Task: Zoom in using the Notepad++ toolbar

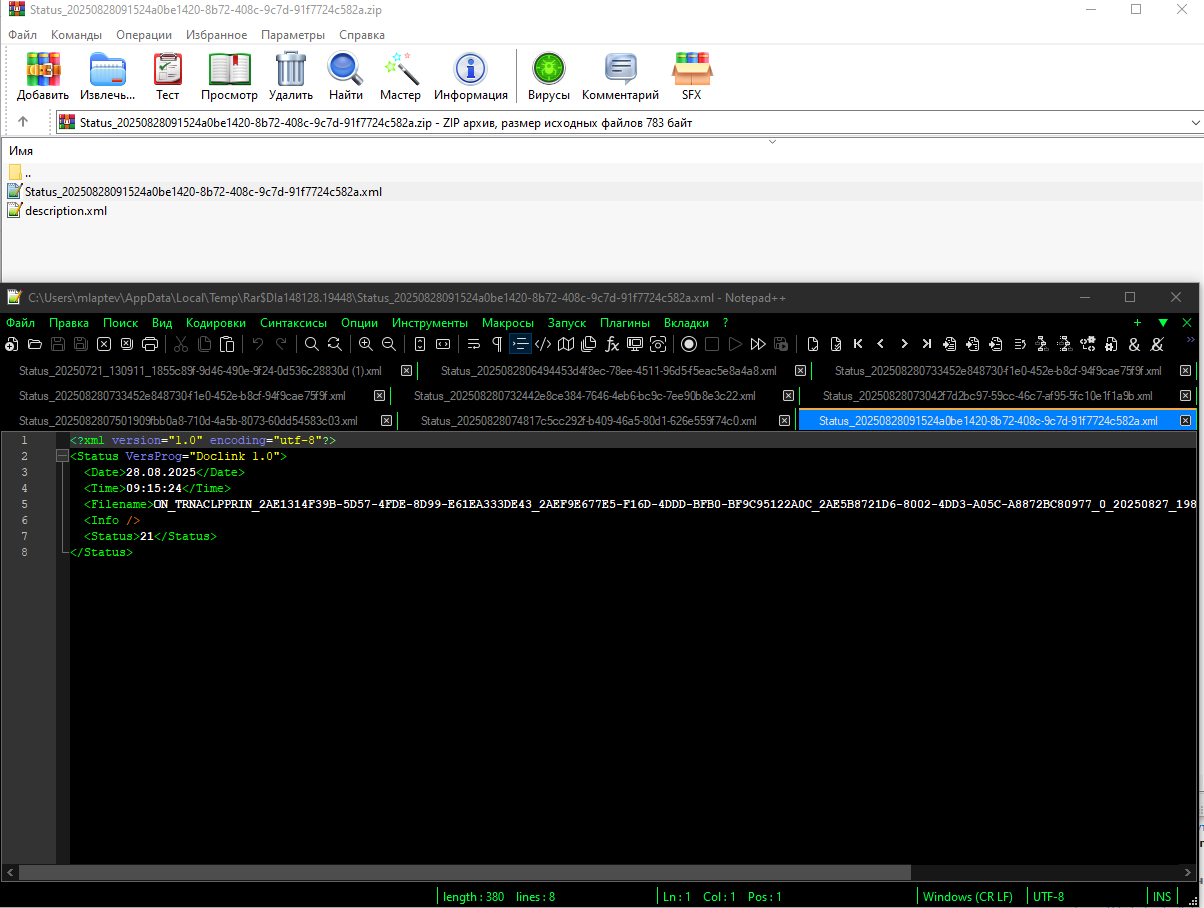Action: click(x=366, y=344)
